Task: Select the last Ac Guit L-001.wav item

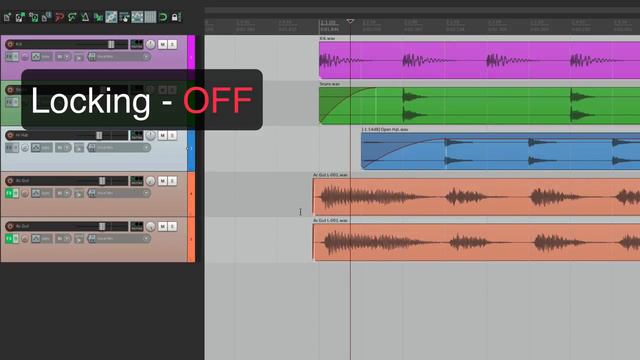Action: tap(476, 242)
